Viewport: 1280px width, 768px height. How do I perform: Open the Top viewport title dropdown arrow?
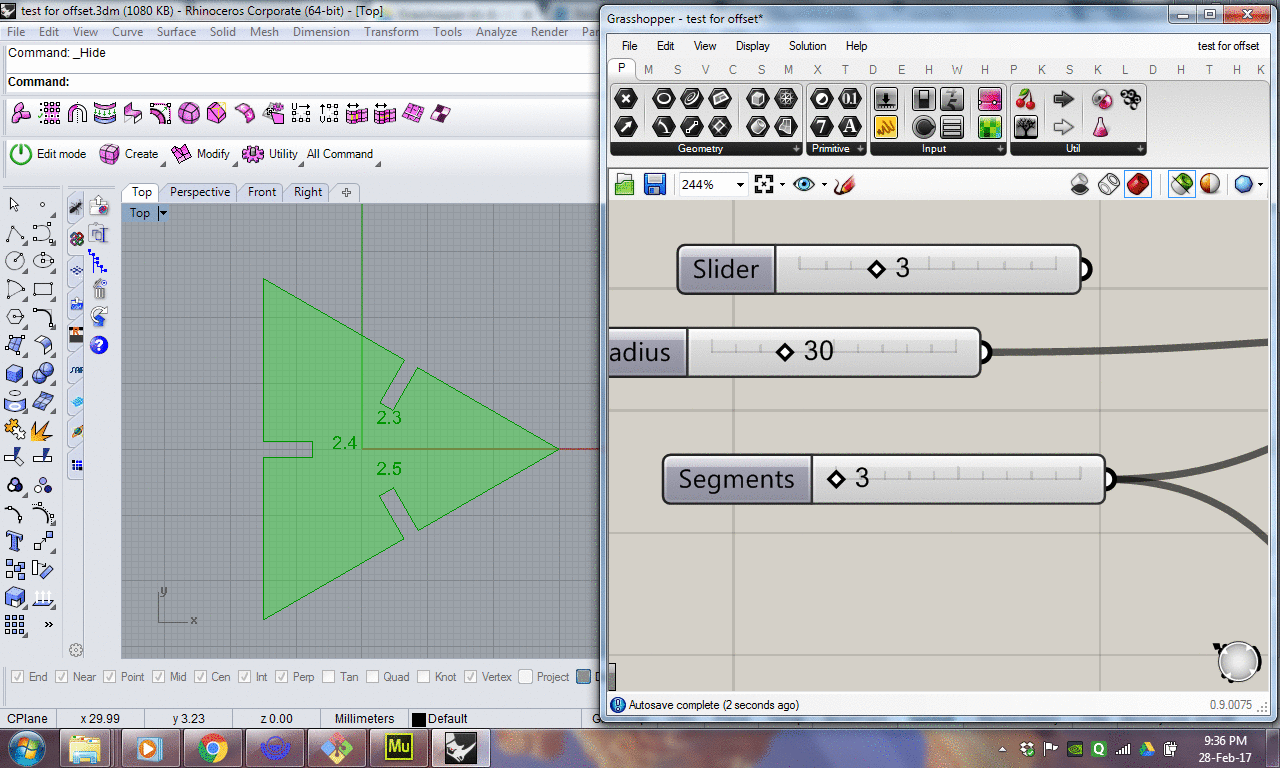tap(163, 213)
